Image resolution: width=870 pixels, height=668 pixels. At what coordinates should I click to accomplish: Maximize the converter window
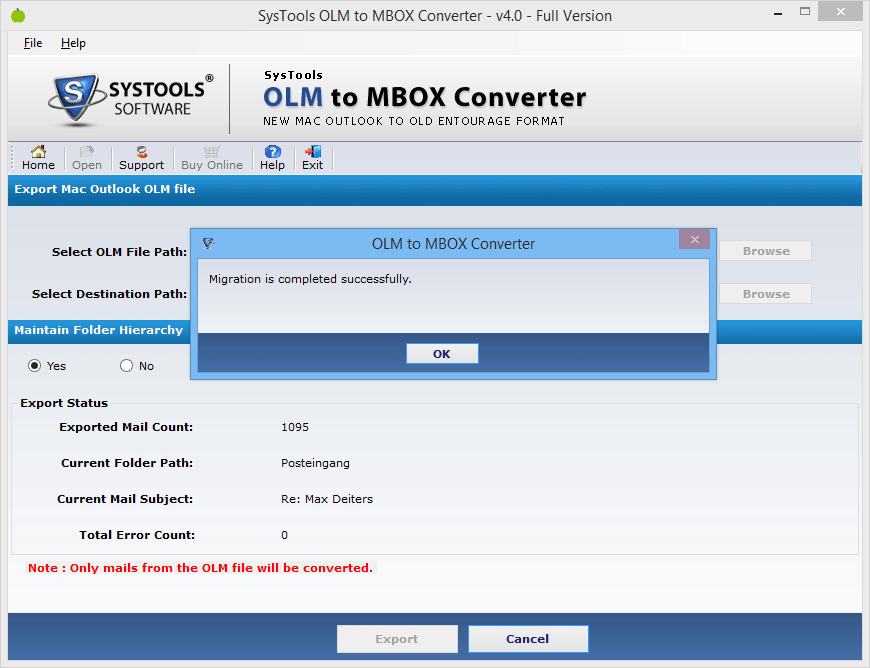click(x=805, y=12)
